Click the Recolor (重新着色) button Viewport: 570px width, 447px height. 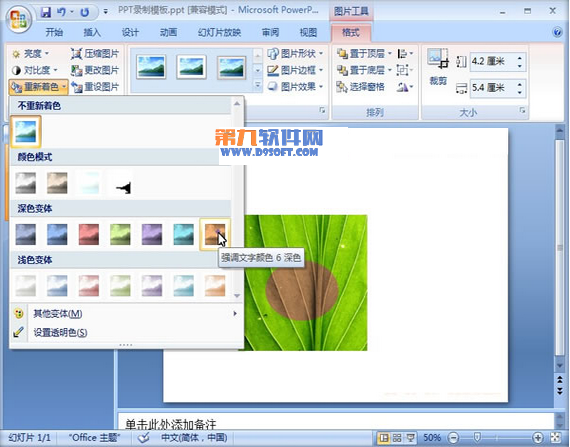(x=39, y=87)
